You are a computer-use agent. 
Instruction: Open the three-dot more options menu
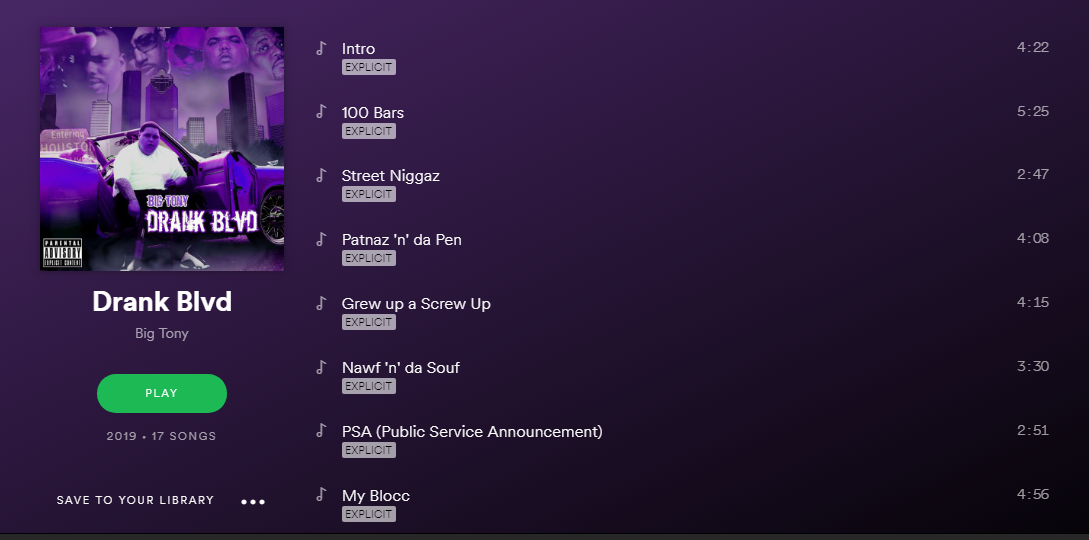coord(253,501)
